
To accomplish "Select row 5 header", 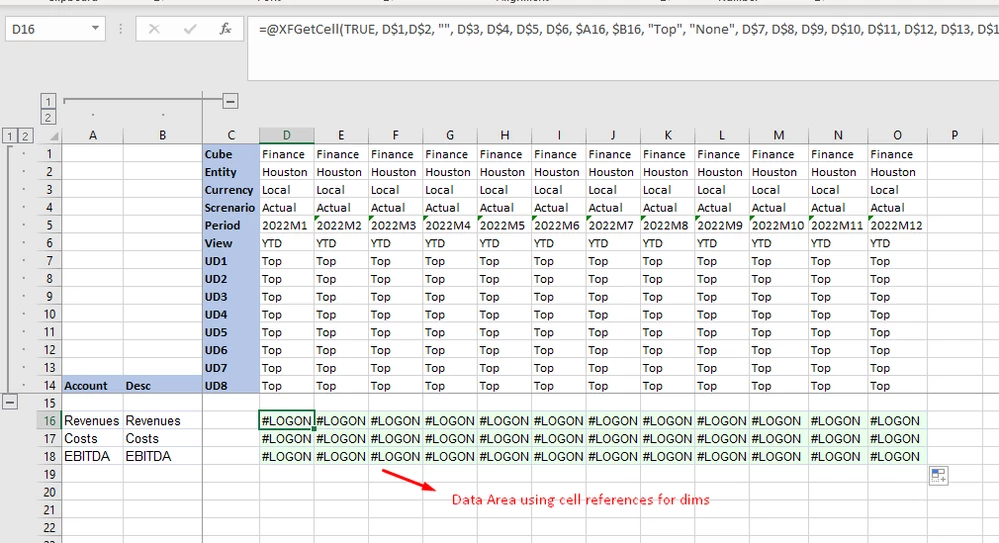I will pyautogui.click(x=49, y=226).
